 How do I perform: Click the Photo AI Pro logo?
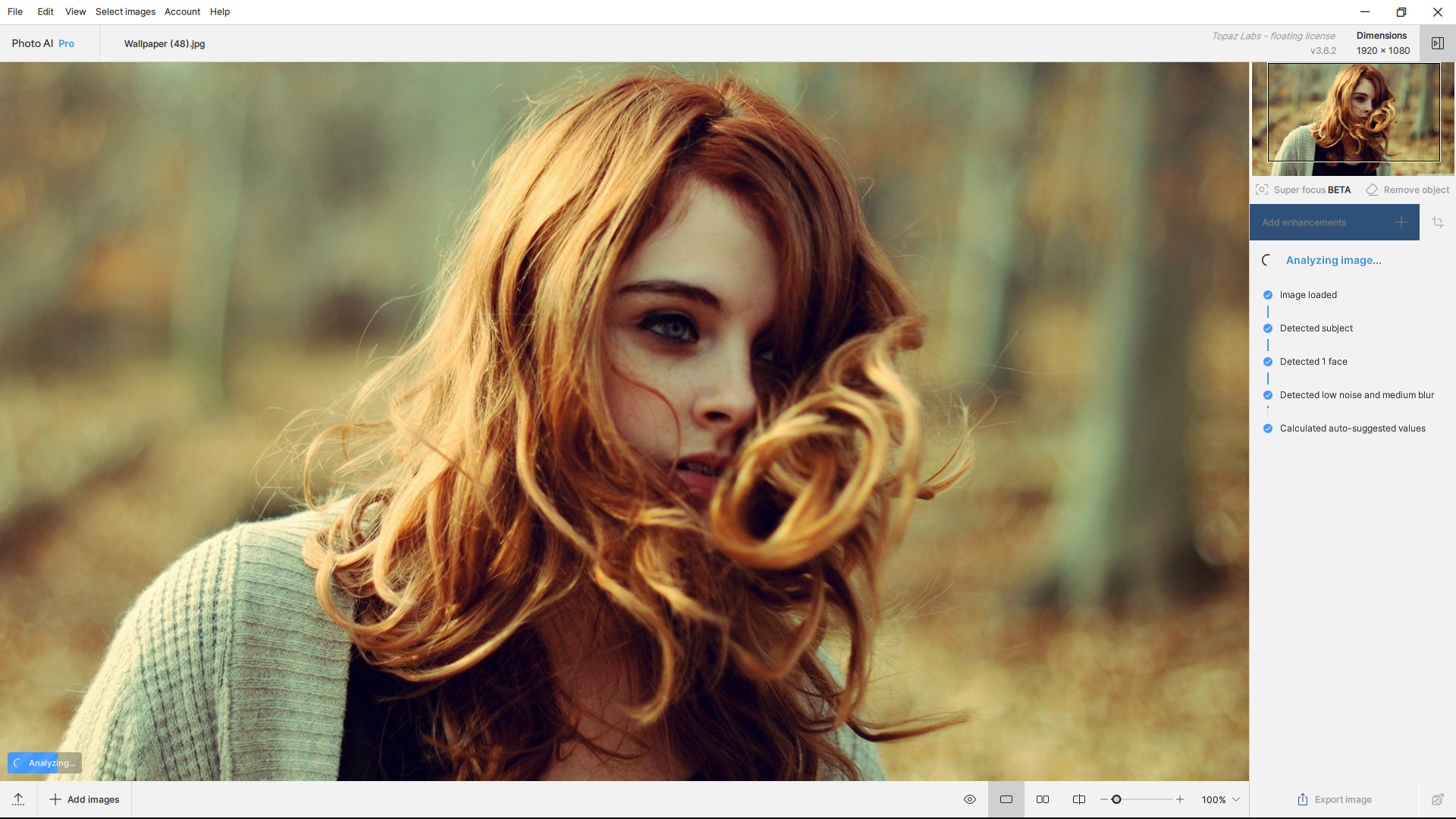[x=43, y=43]
